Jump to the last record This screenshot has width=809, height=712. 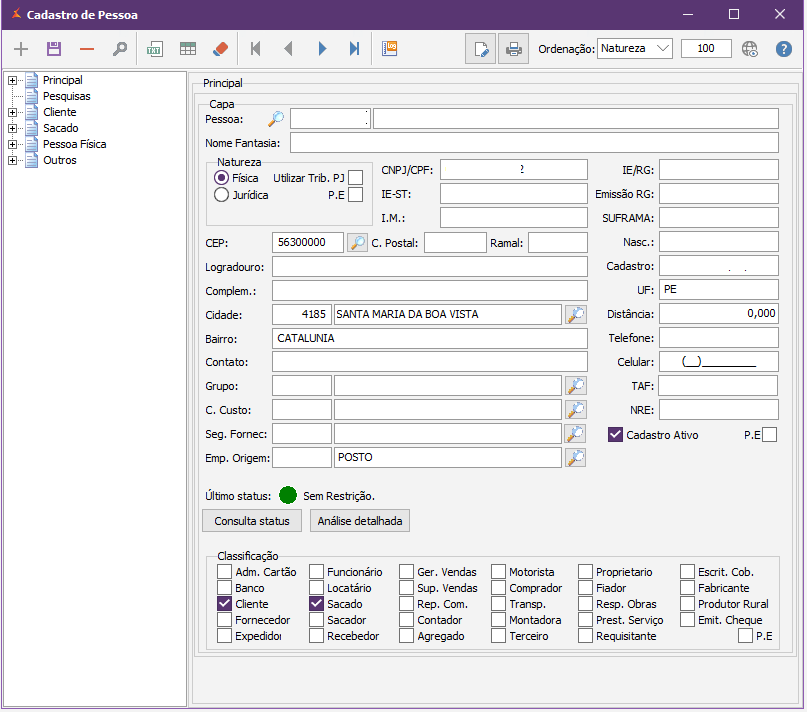tap(354, 49)
